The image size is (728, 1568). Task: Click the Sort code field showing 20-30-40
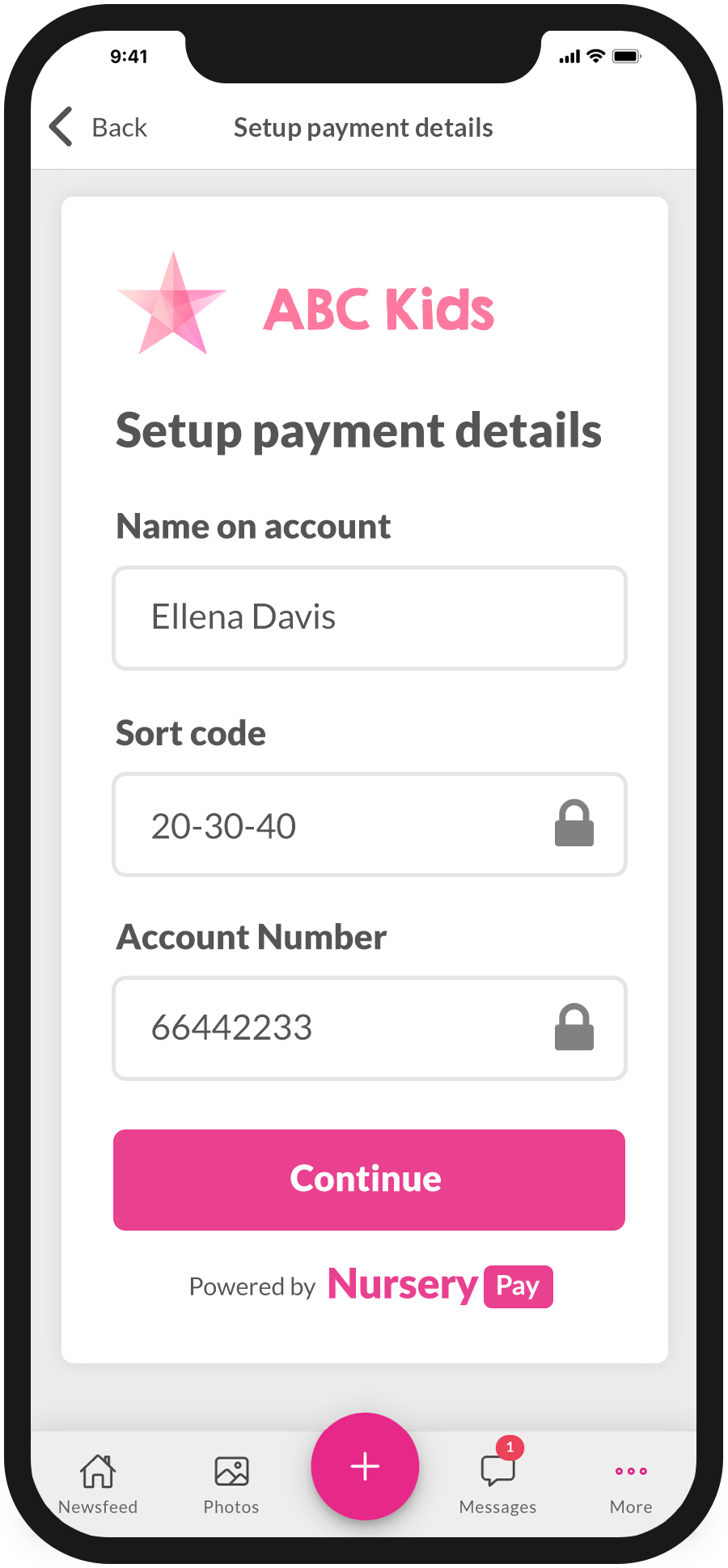[340, 825]
